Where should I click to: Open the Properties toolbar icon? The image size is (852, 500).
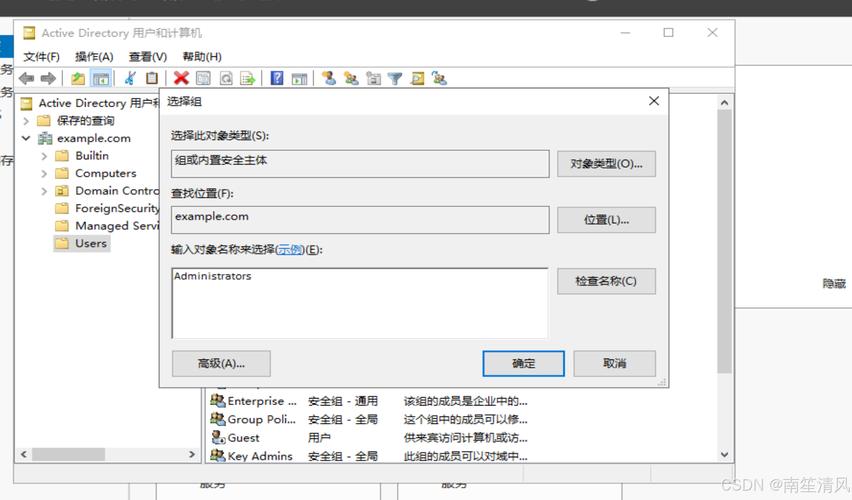click(x=203, y=79)
